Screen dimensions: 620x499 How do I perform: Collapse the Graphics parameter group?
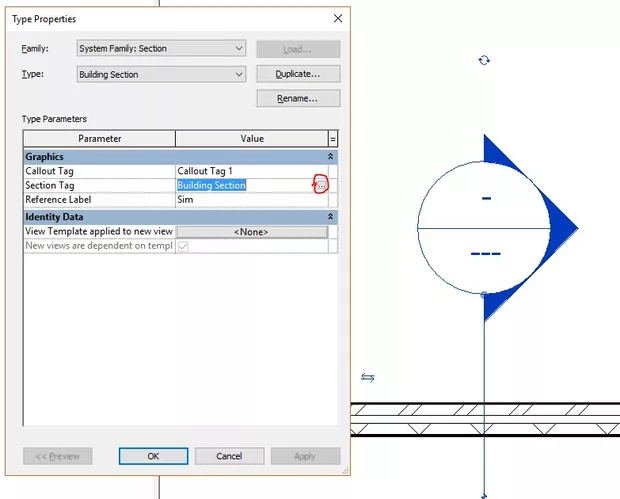coord(330,157)
